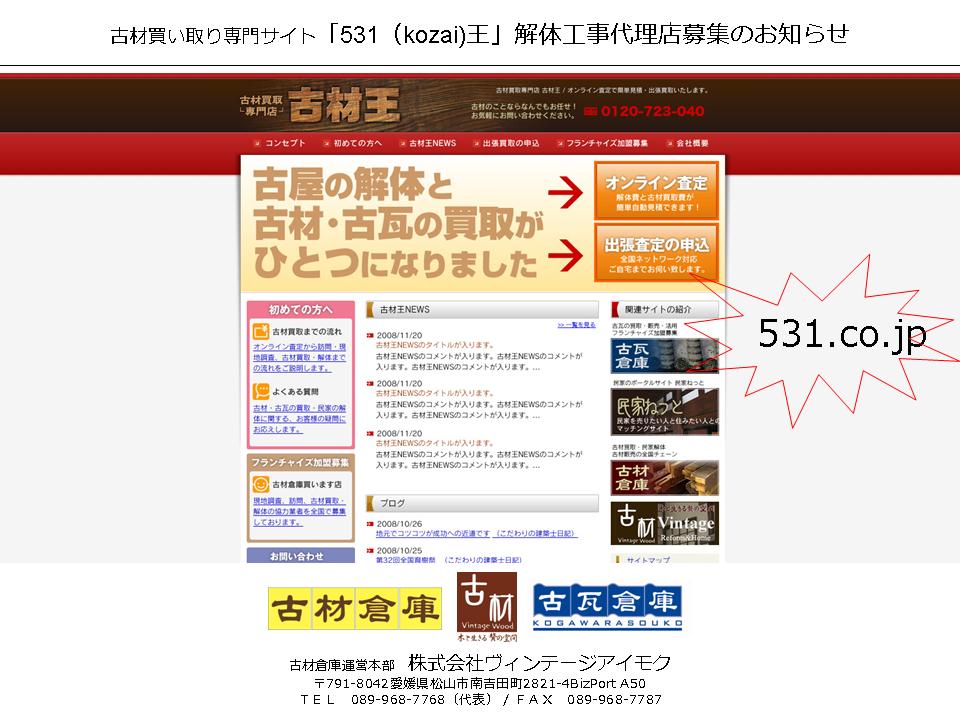Click the オンライン査定 orange button

click(656, 191)
